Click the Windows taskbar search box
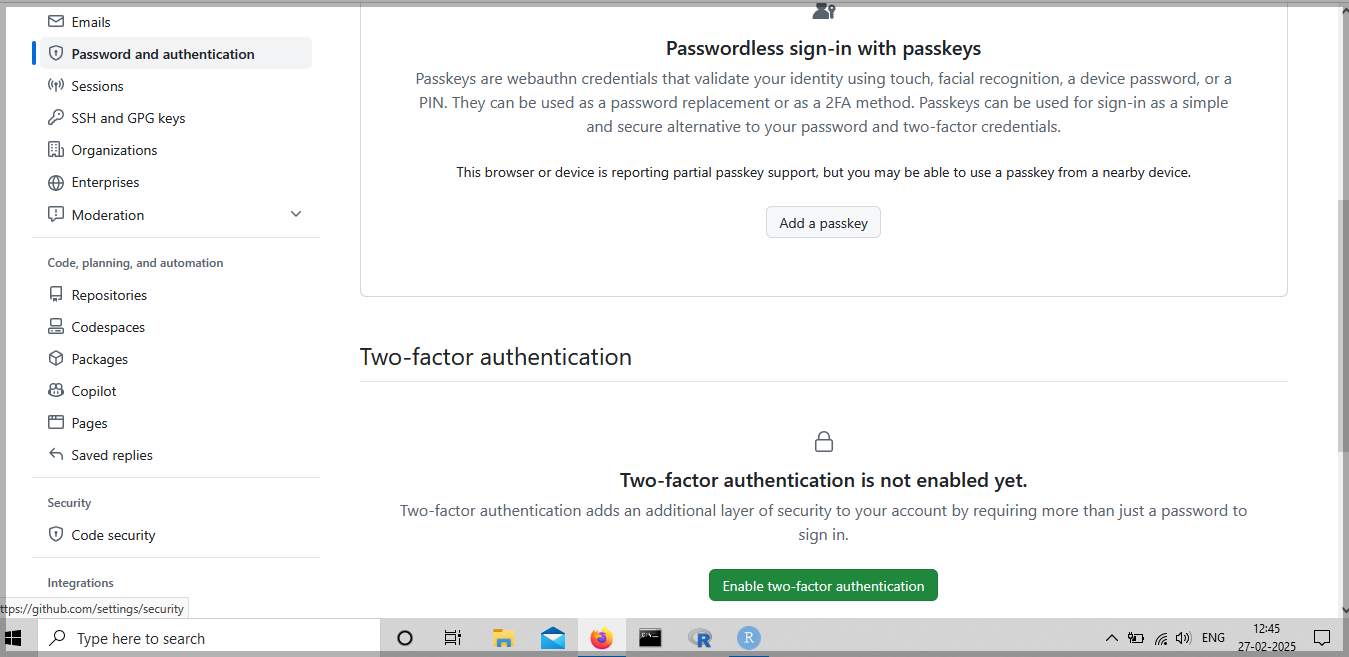1349x657 pixels. [210, 638]
